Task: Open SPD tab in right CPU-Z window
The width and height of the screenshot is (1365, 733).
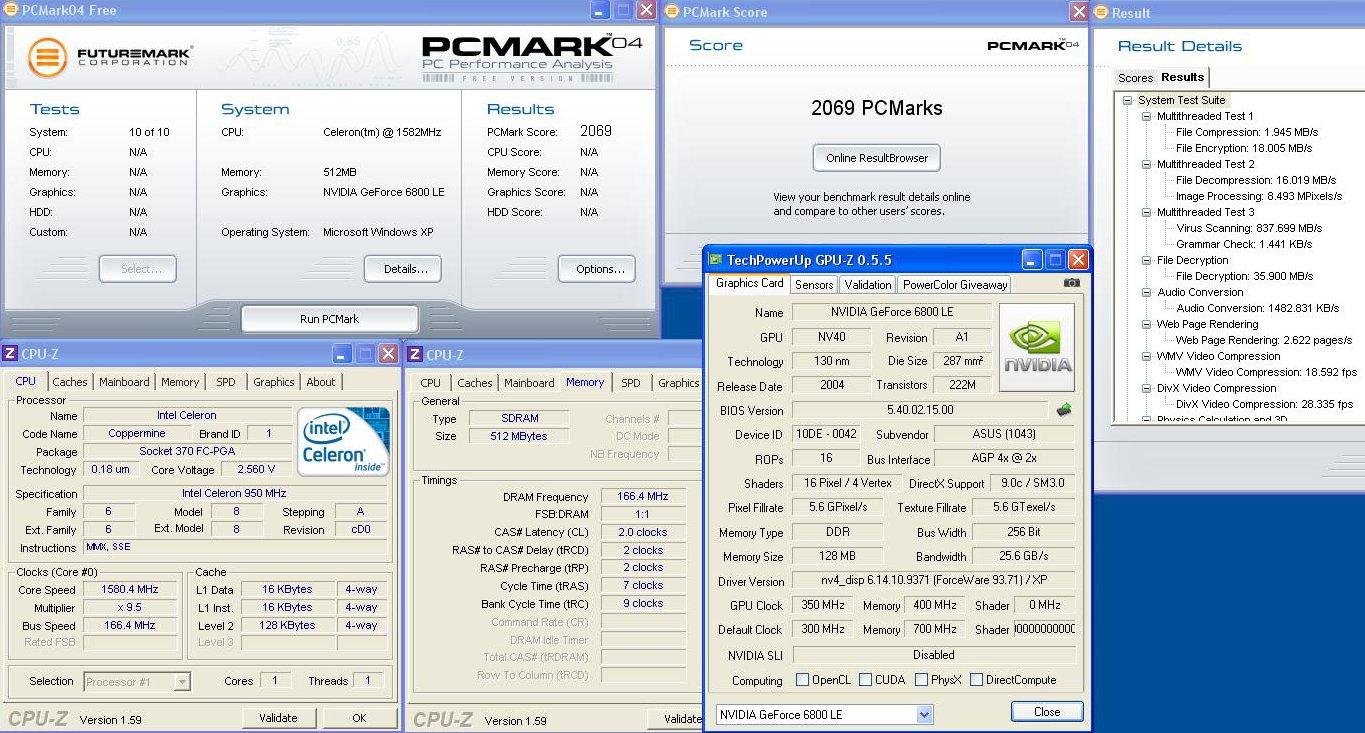Action: click(x=631, y=383)
